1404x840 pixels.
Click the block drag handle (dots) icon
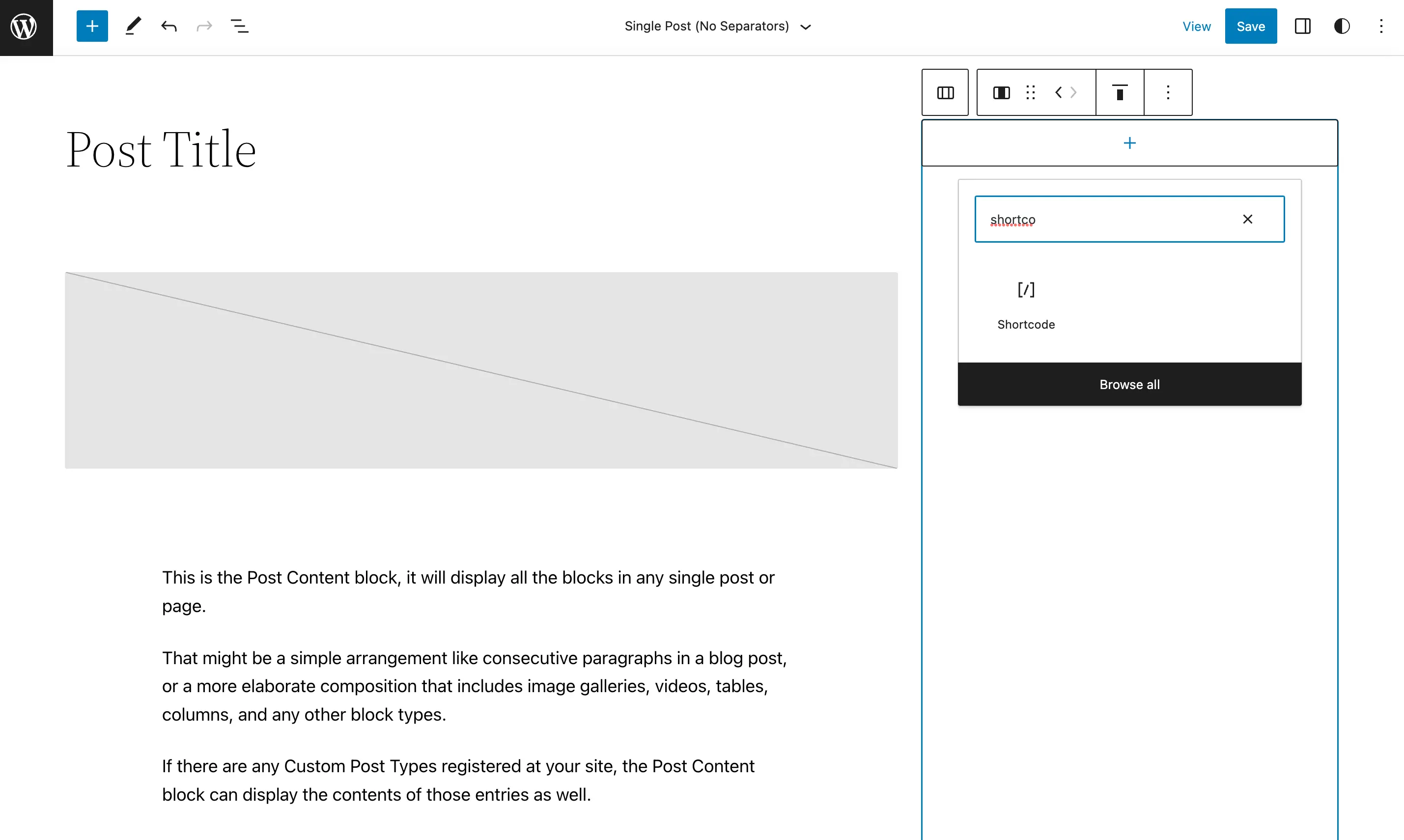[1030, 91]
